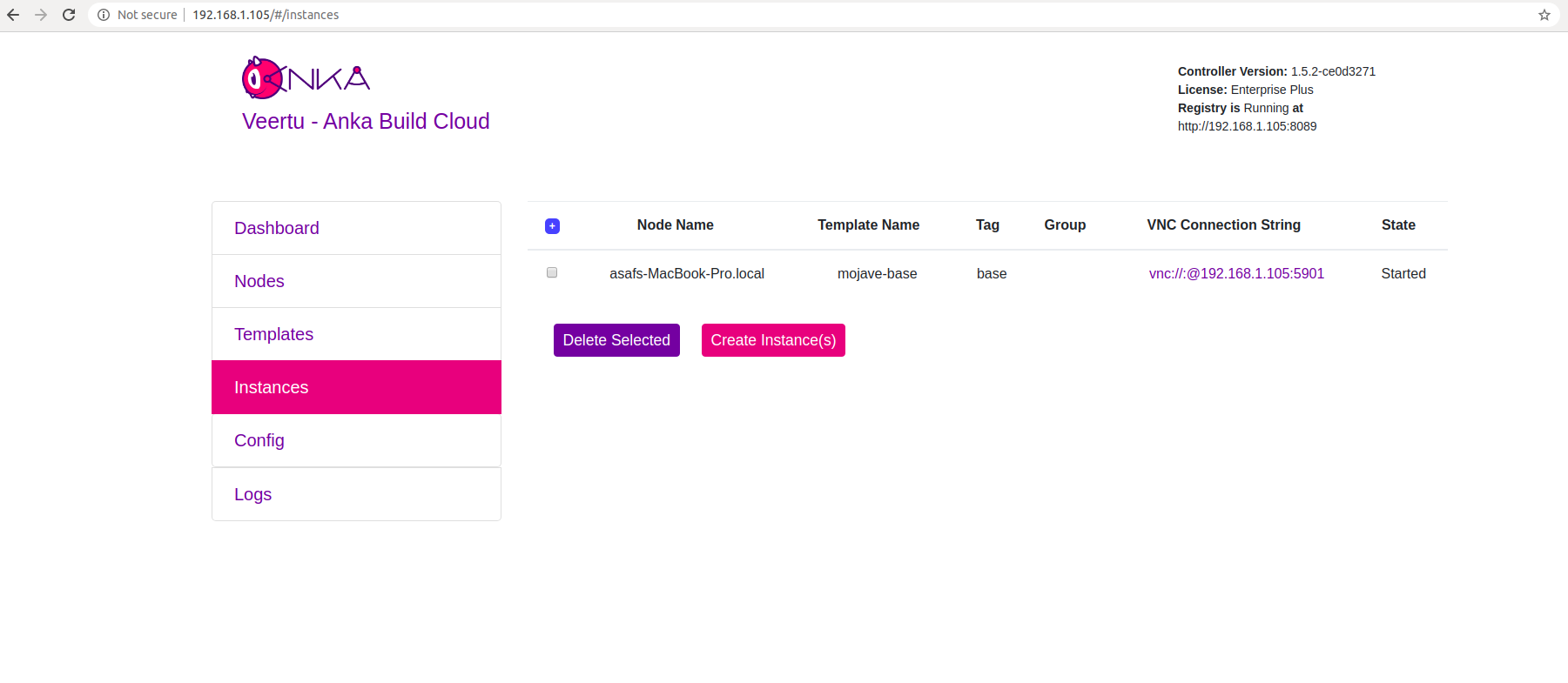The height and width of the screenshot is (683, 1568).
Task: Bookmark this page using the star icon
Action: (x=1544, y=15)
